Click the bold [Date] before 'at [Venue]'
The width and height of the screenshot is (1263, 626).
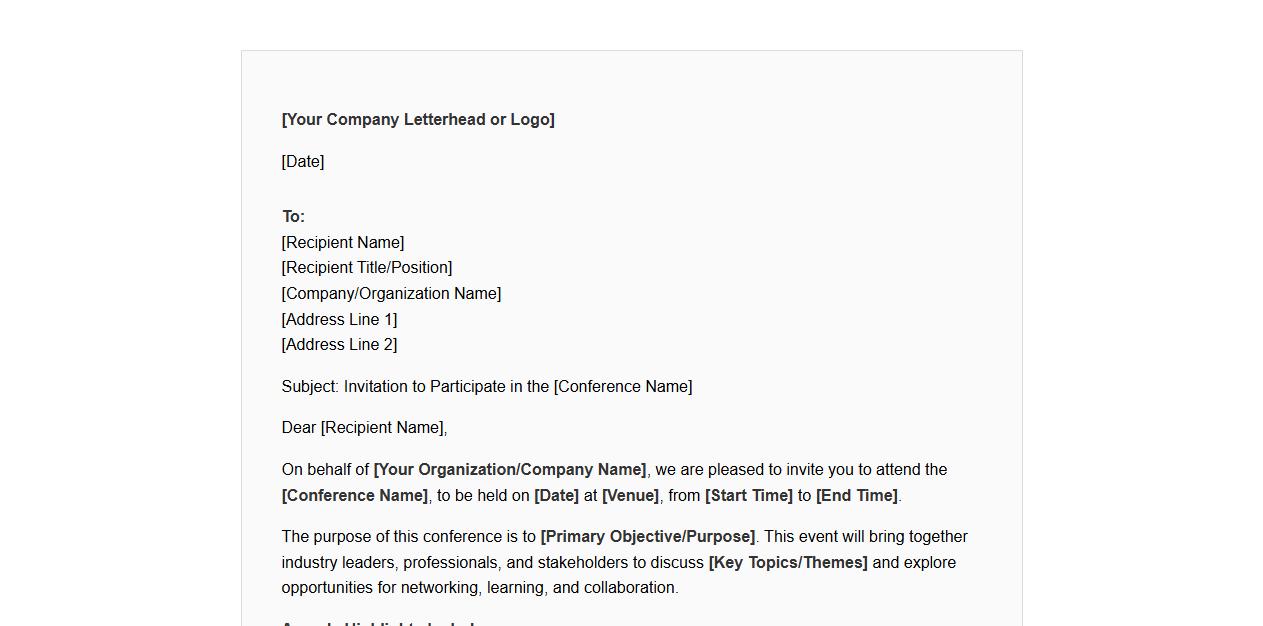pos(556,496)
